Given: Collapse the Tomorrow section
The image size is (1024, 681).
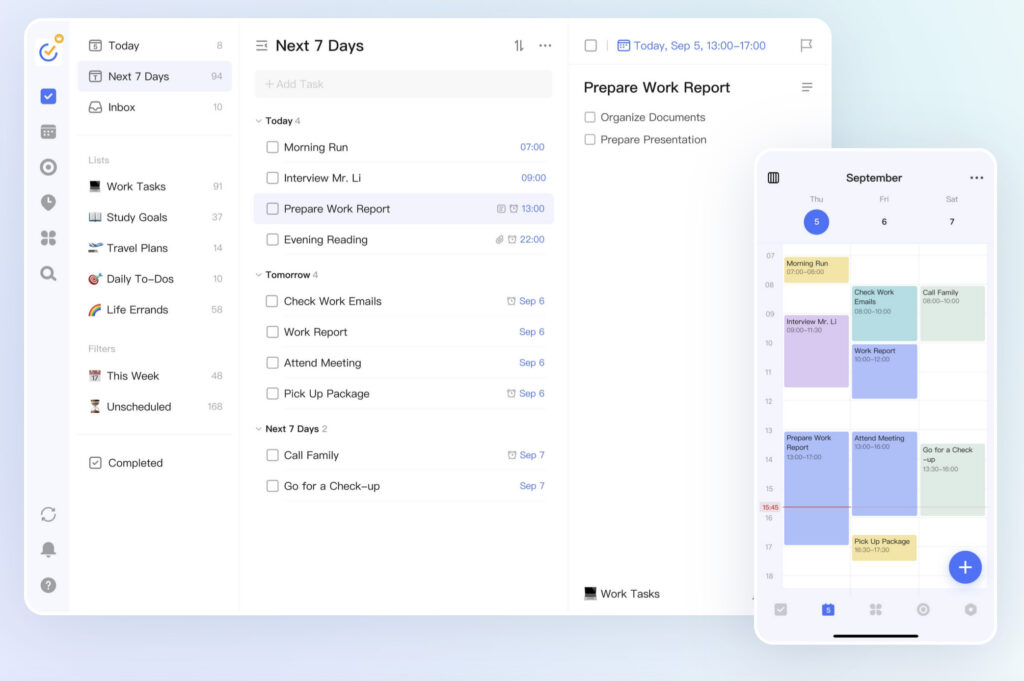Looking at the screenshot, I should [x=260, y=274].
